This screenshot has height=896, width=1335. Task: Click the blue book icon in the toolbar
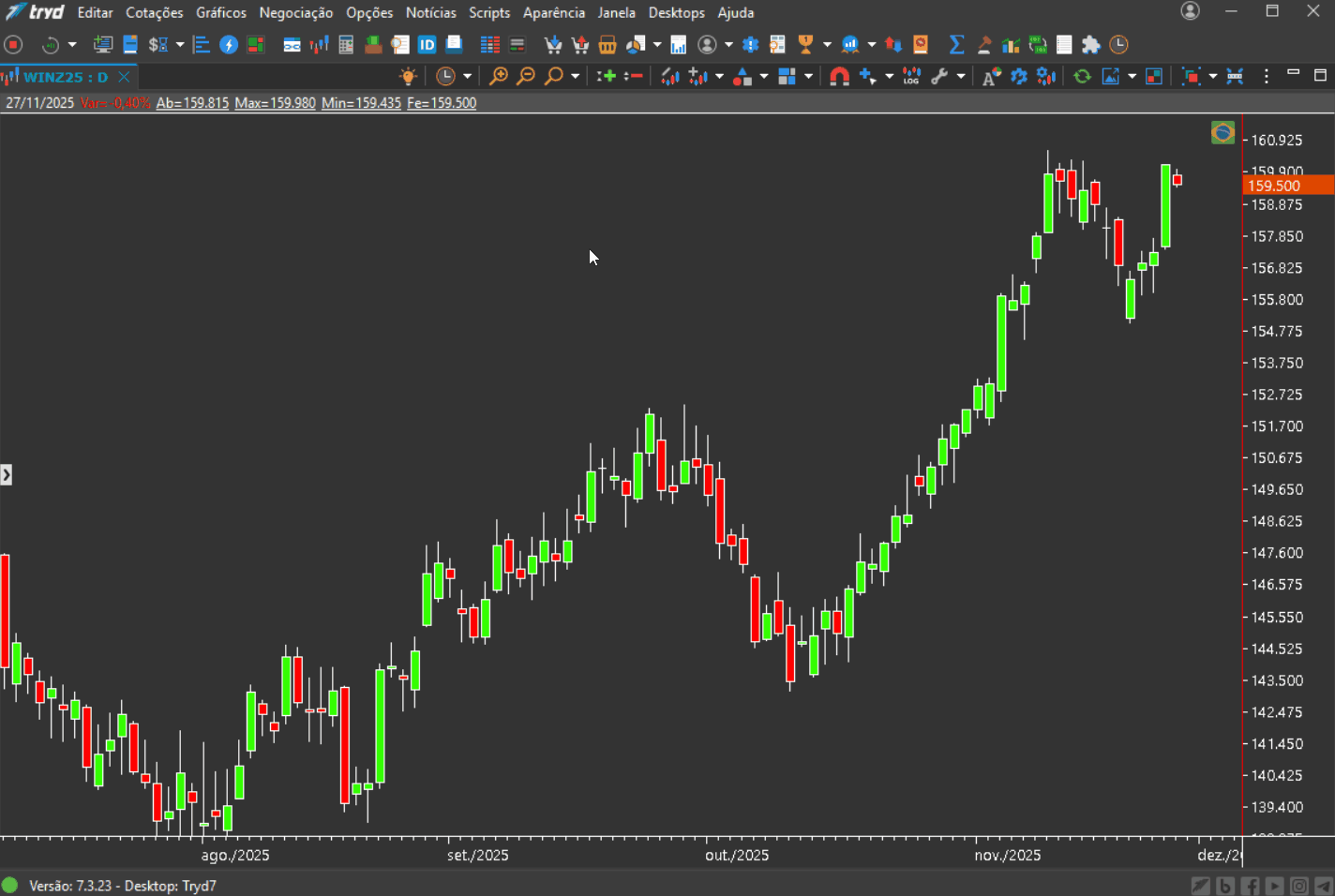130,44
